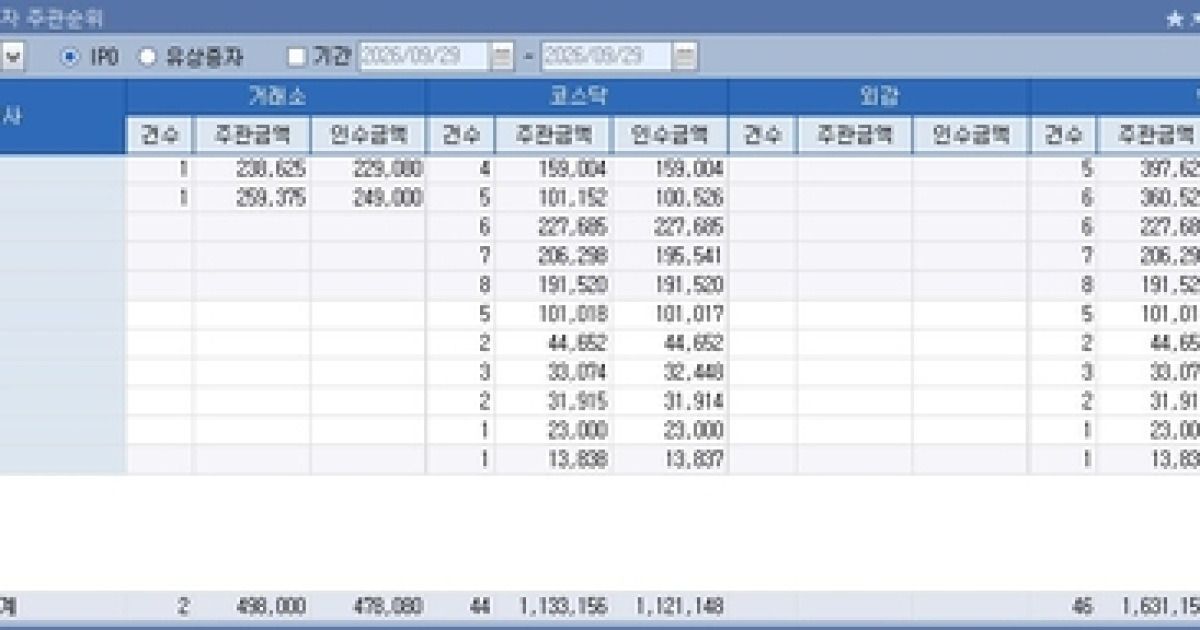Click the 외감 column group header
Viewport: 1200px width, 630px height.
(879, 98)
